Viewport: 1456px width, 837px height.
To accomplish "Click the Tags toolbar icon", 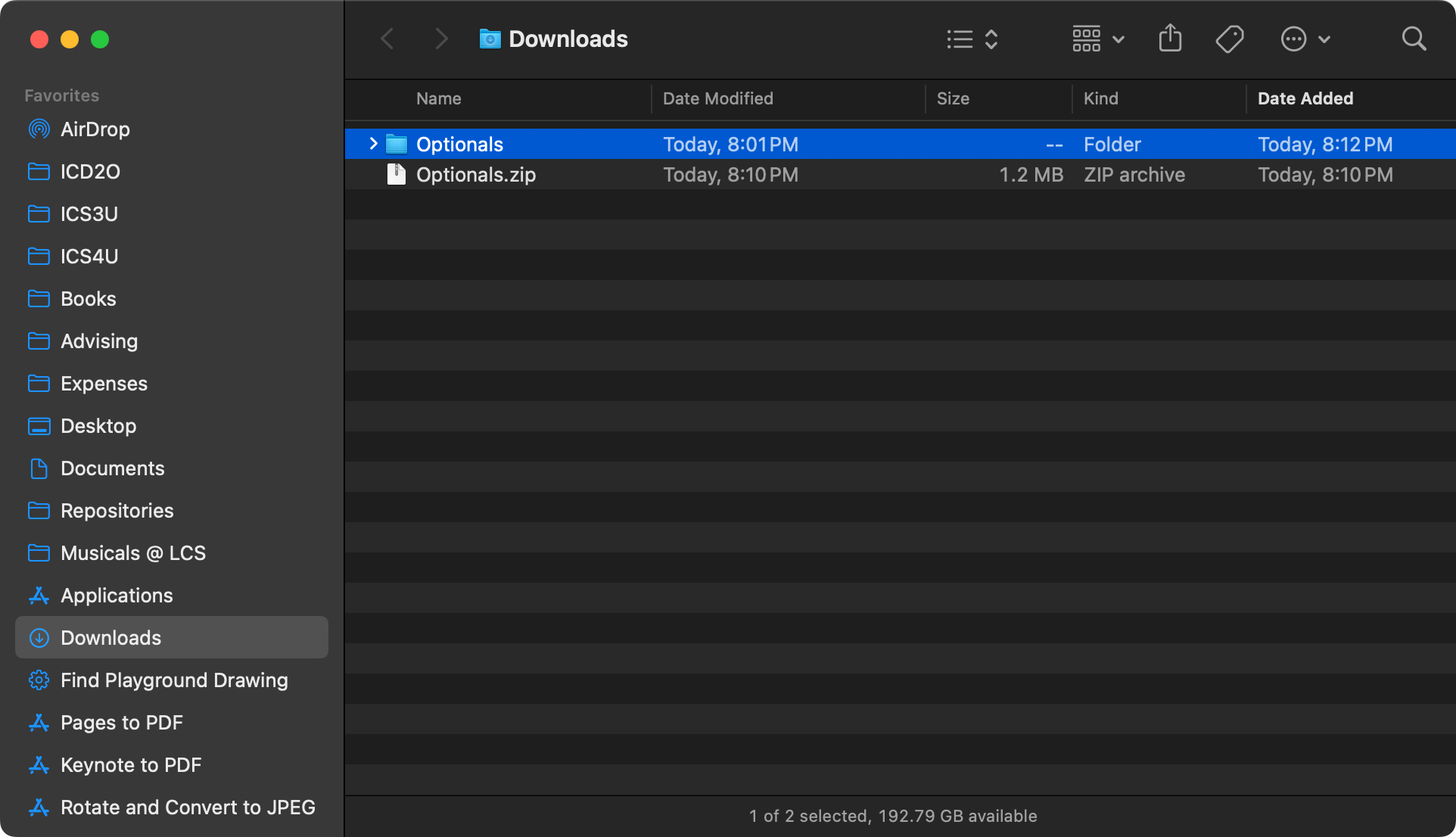I will (x=1229, y=39).
